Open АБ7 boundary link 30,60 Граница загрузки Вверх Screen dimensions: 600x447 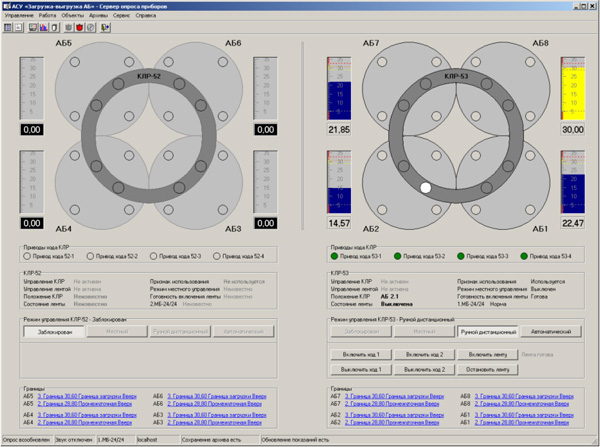392,396
